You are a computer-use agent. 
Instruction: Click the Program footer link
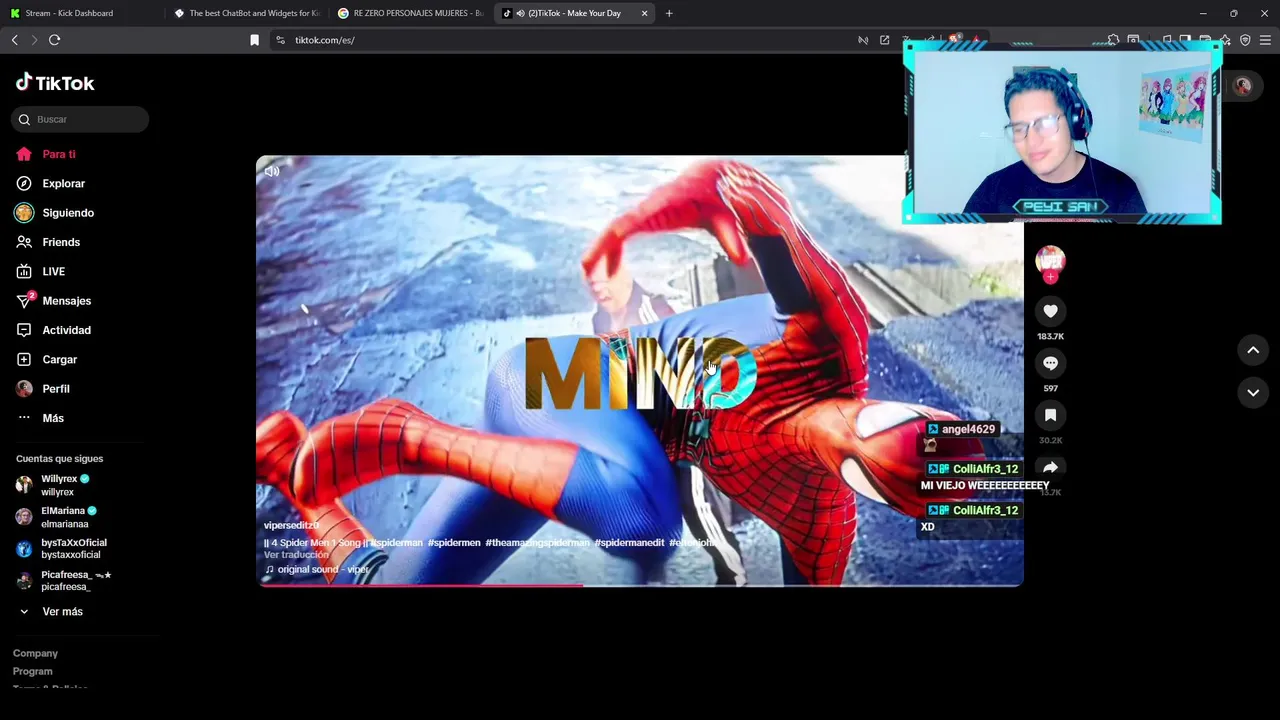[33, 672]
